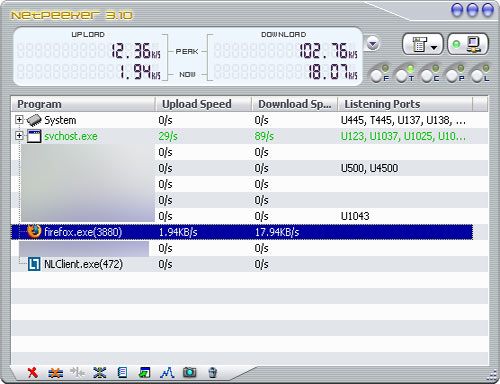Toggle the L round button
Viewport: 500px width, 384px height.
[477, 76]
